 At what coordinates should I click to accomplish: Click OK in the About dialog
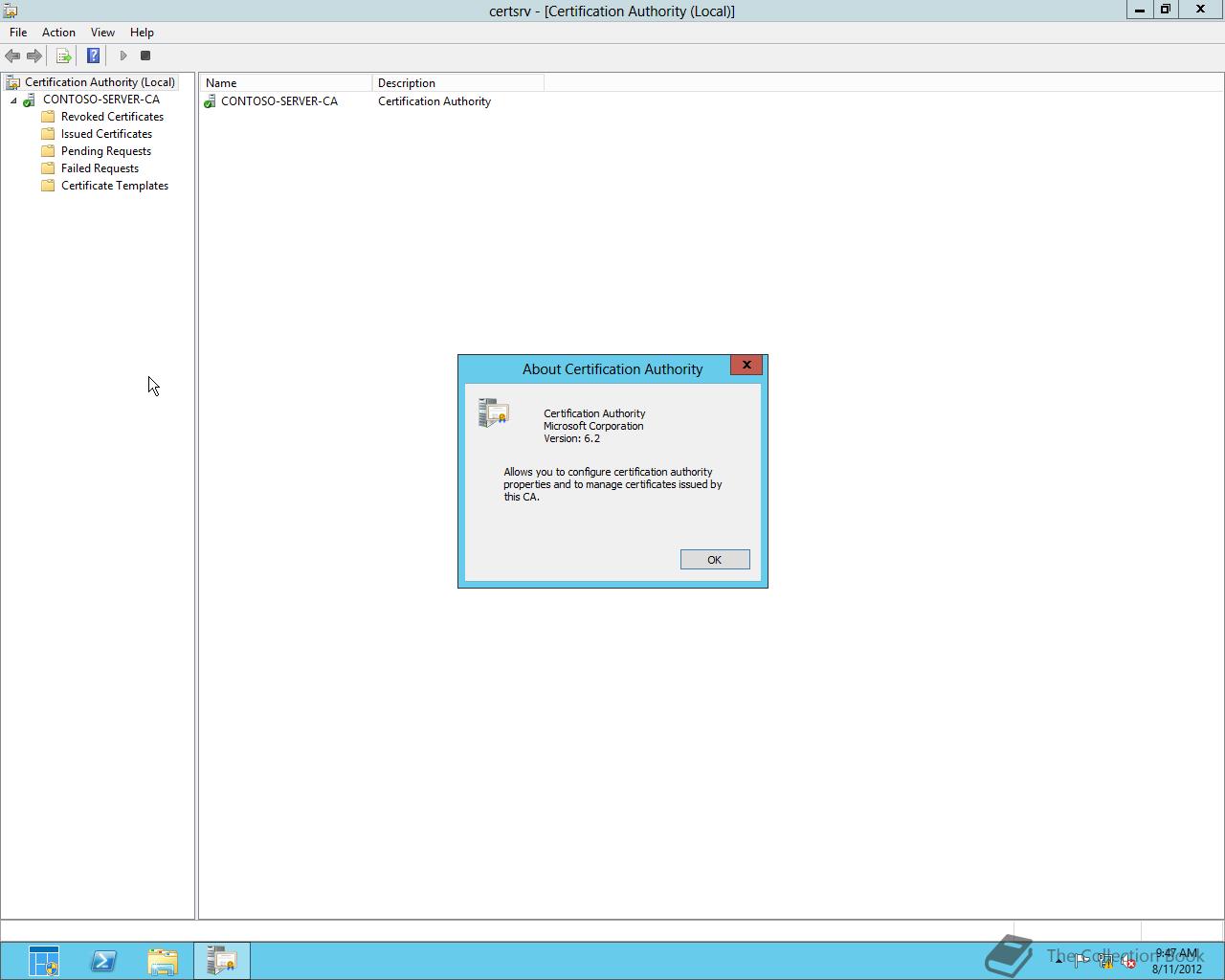[715, 560]
